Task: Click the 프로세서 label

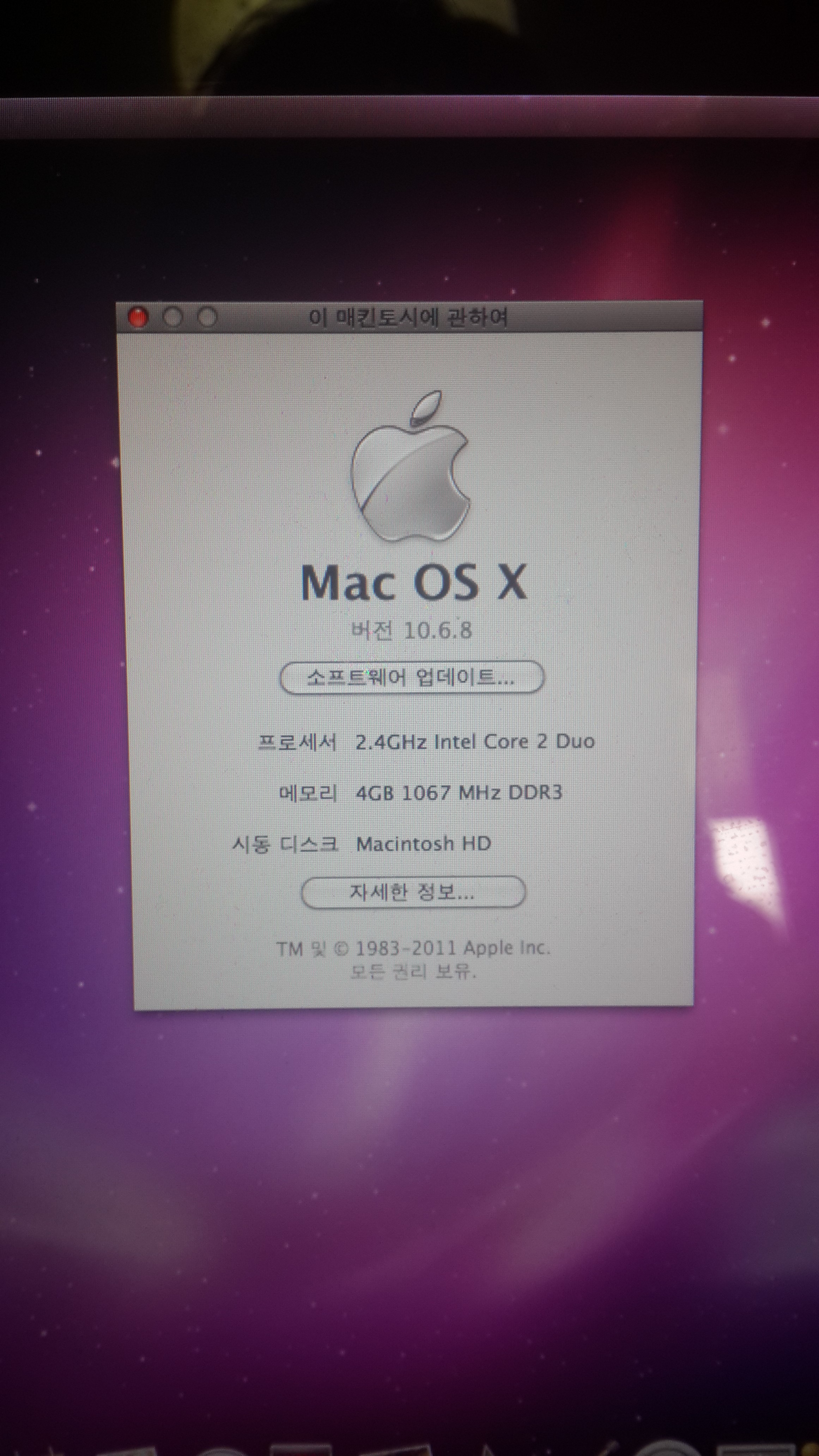Action: coord(297,742)
